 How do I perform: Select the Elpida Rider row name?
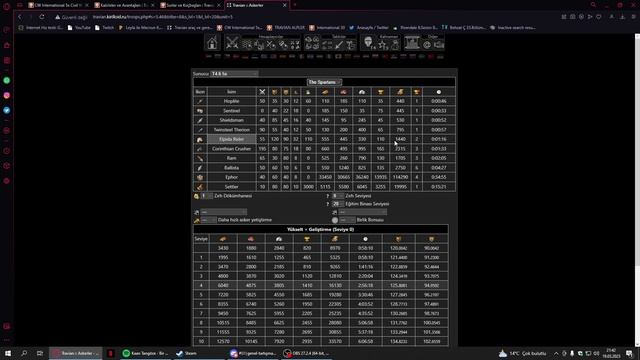tap(231, 139)
